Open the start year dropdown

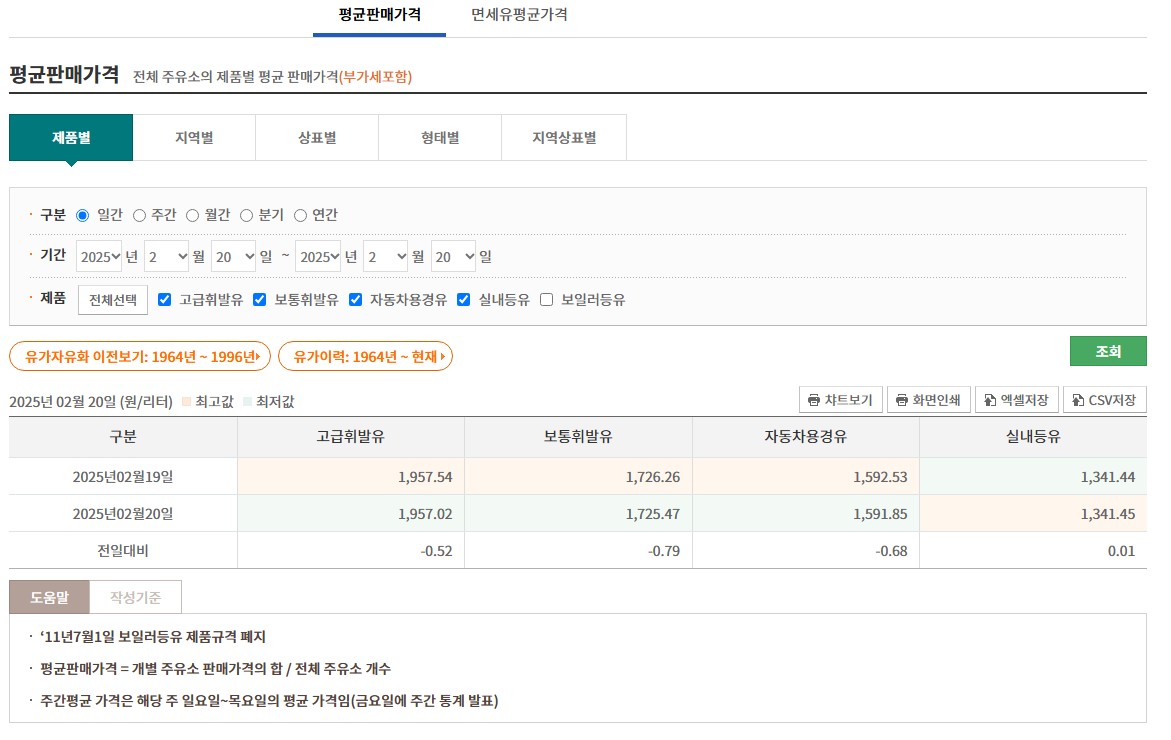[x=99, y=256]
